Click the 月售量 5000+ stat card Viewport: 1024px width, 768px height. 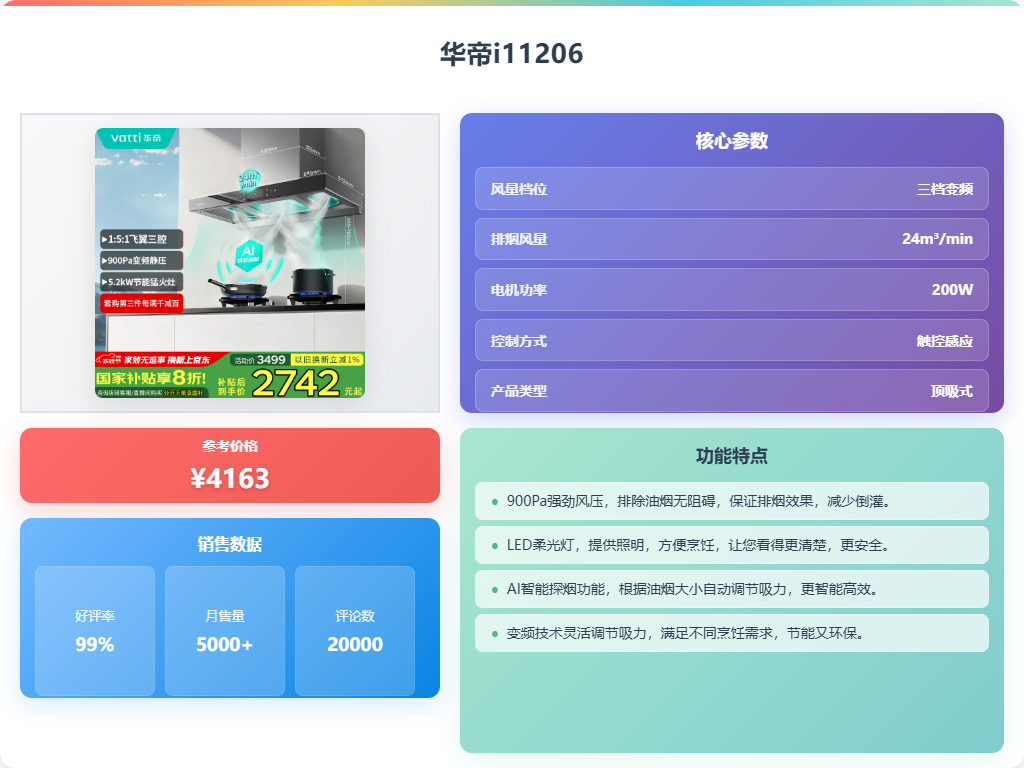(x=225, y=631)
